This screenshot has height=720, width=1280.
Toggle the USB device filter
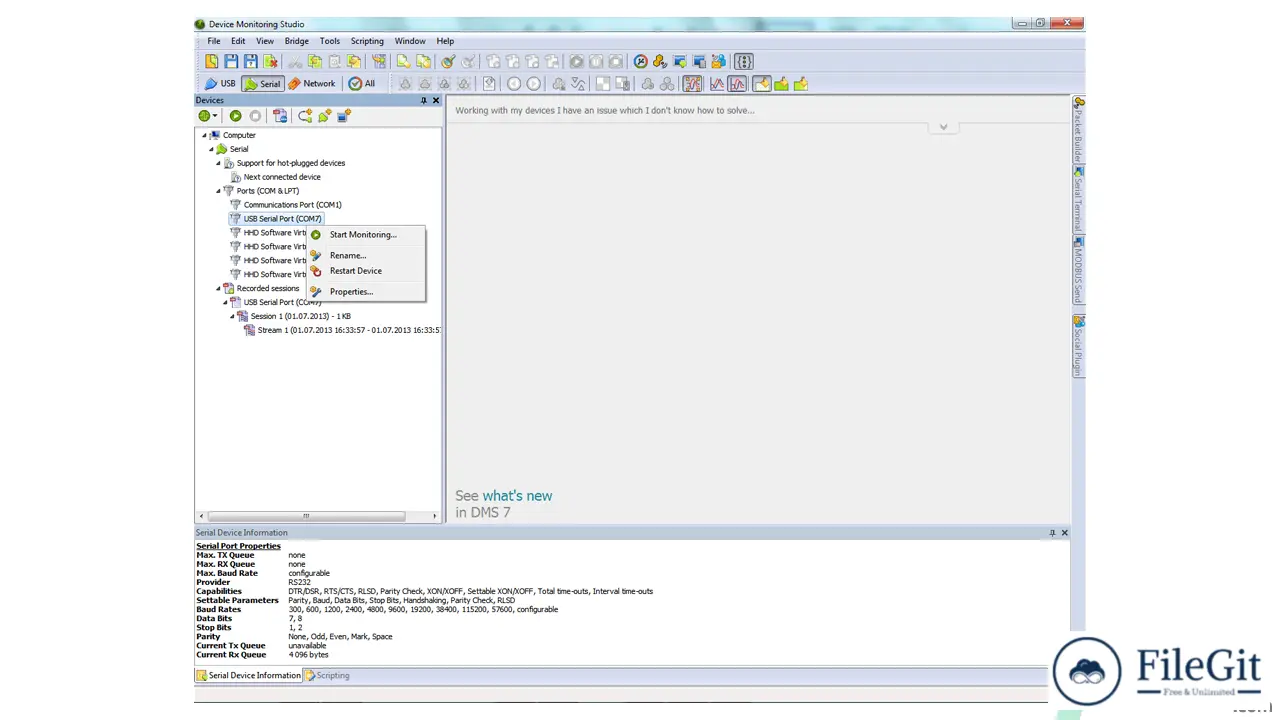220,84
